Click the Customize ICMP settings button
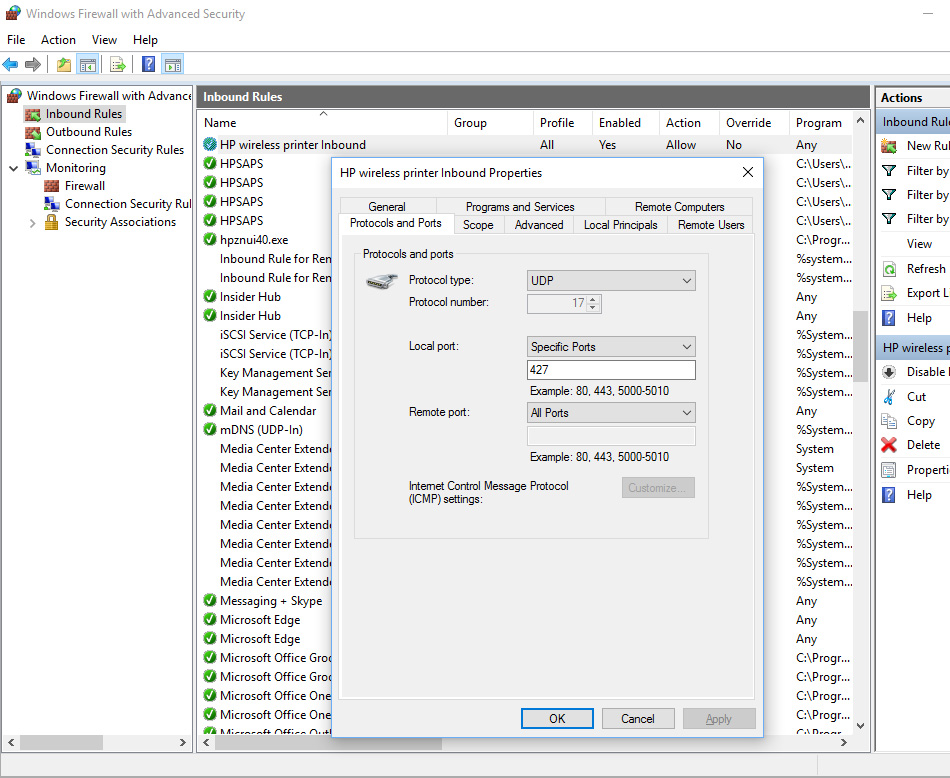950x778 pixels. coord(658,488)
